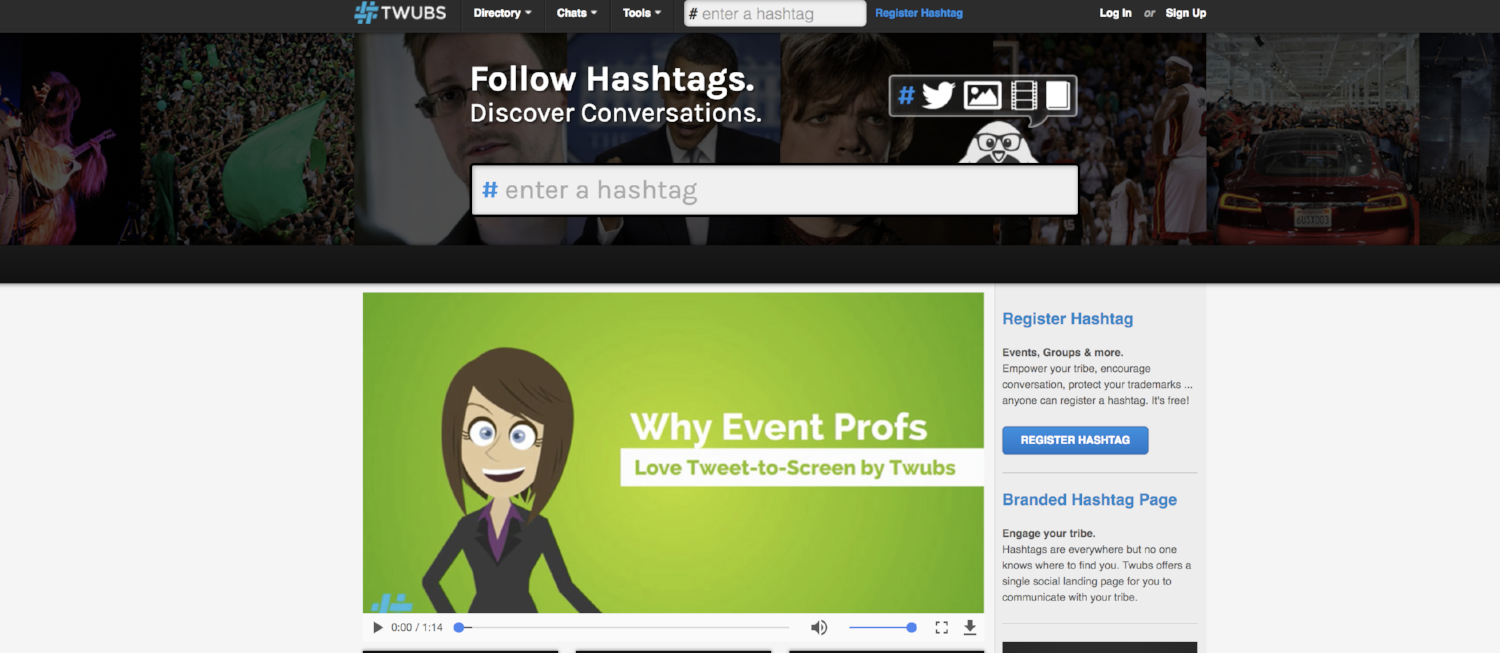Open the Branded Hashtag Page heading link
This screenshot has width=1500, height=653.
[x=1090, y=500]
